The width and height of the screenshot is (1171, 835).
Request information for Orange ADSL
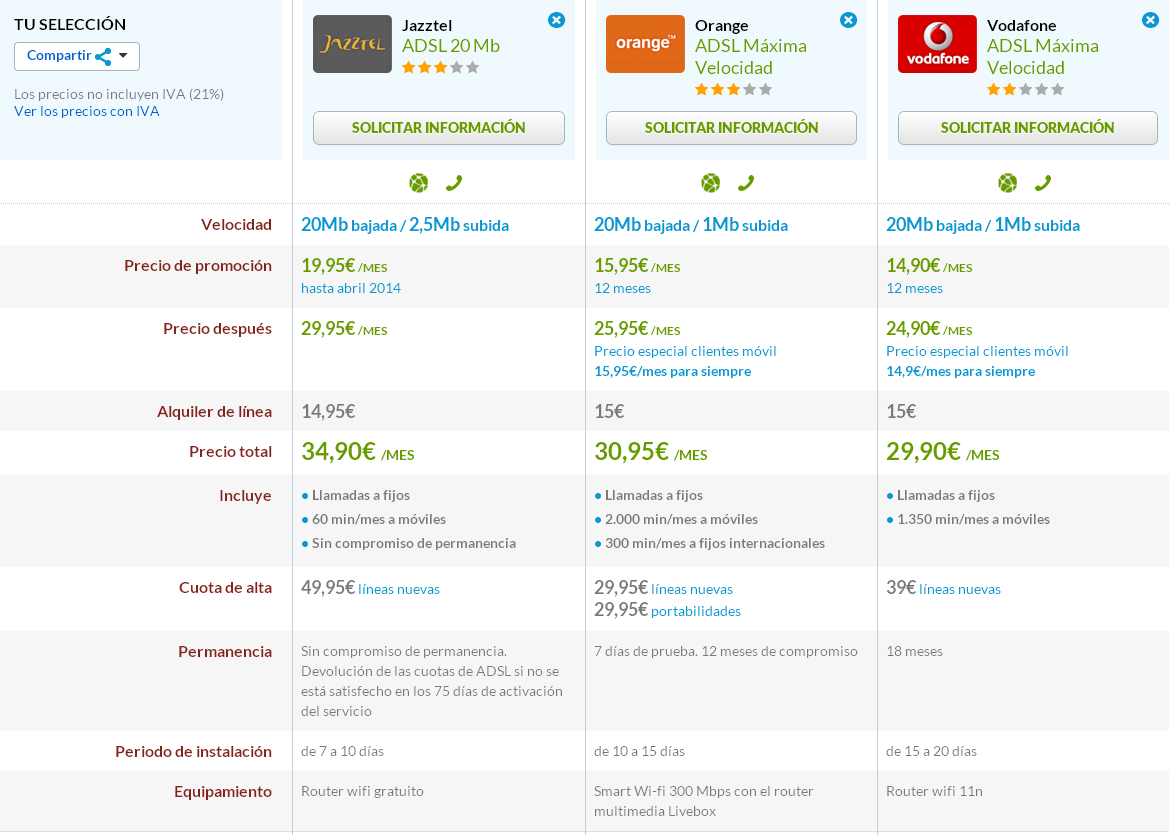pyautogui.click(x=731, y=128)
